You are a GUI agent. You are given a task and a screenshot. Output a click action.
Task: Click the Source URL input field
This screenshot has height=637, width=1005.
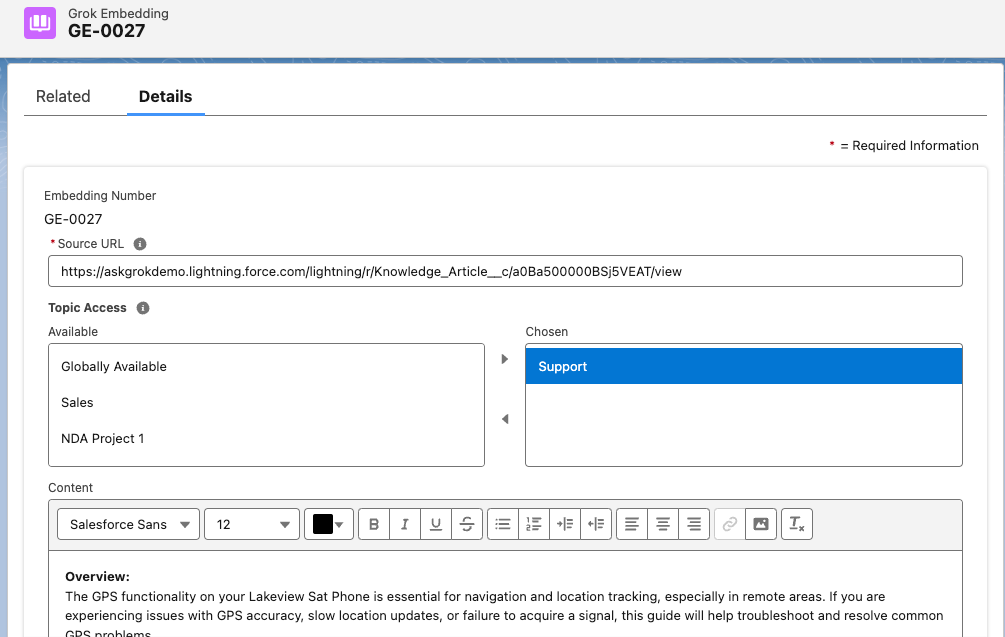[x=505, y=272]
